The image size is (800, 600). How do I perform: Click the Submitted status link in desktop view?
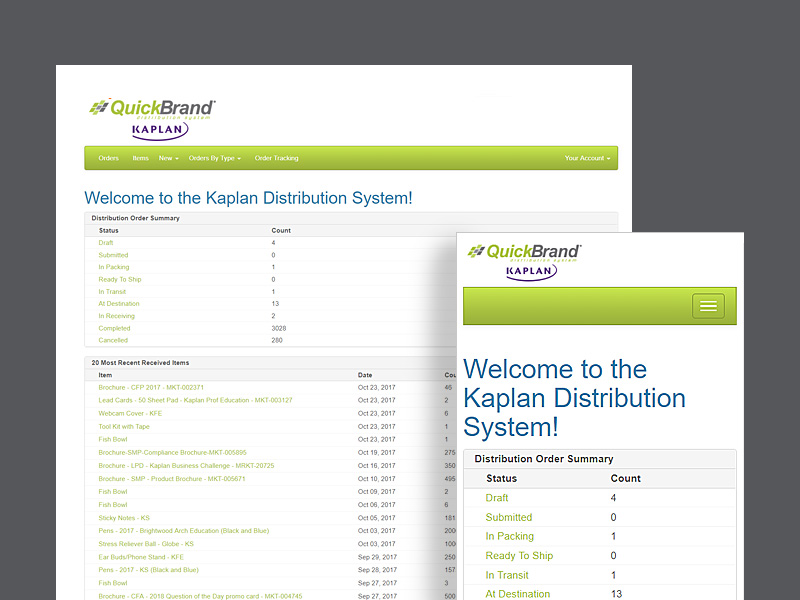tap(113, 255)
